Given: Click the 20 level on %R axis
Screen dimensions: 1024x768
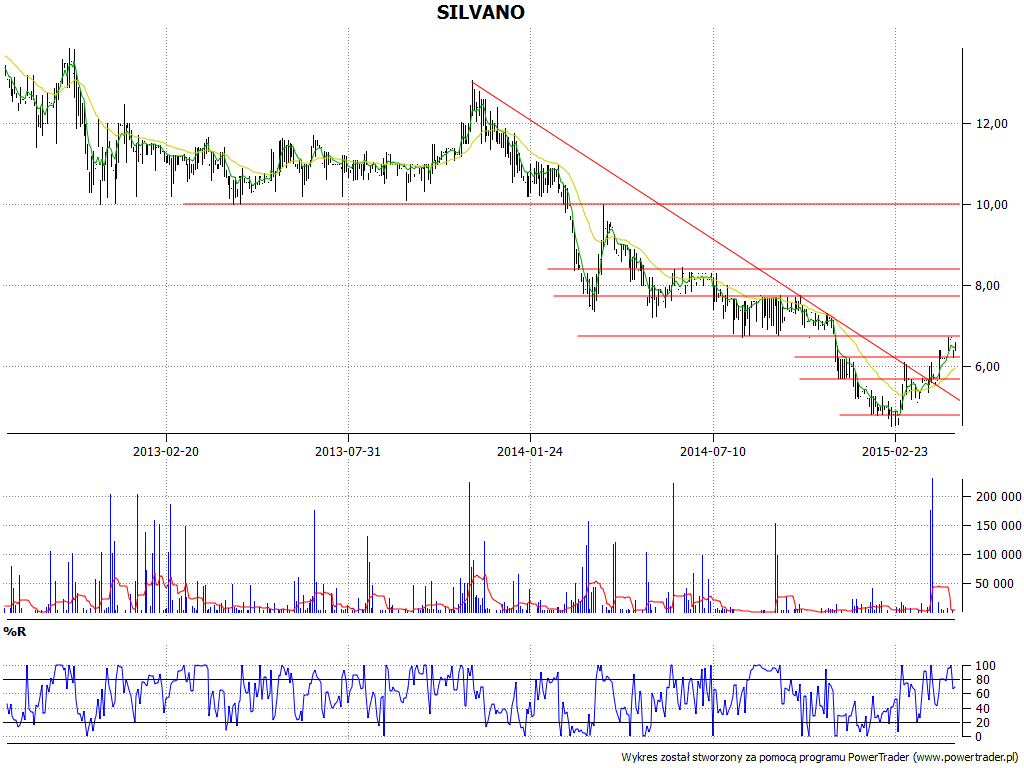Looking at the screenshot, I should tap(983, 722).
